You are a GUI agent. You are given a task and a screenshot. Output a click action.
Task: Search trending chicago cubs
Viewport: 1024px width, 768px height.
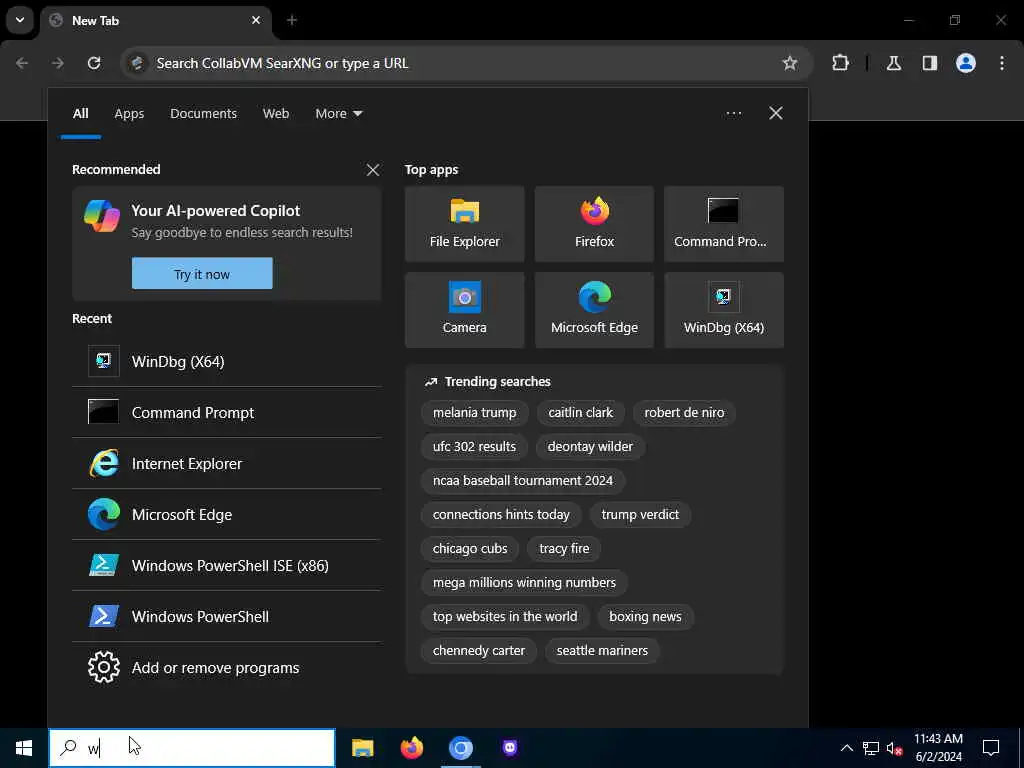coord(470,549)
